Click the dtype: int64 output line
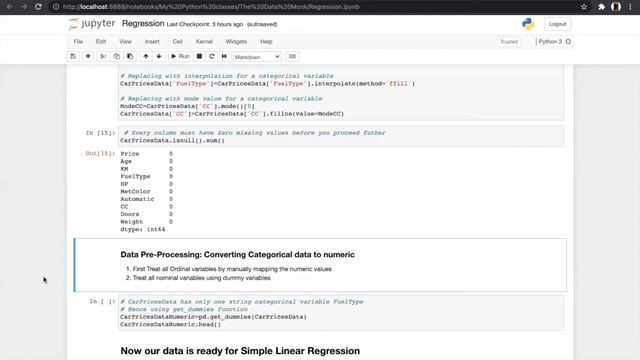Viewport: 640px width, 360px height. [x=142, y=229]
